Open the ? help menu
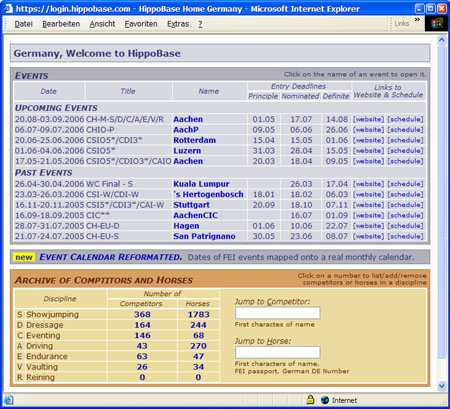This screenshot has width=450, height=409. (x=200, y=24)
